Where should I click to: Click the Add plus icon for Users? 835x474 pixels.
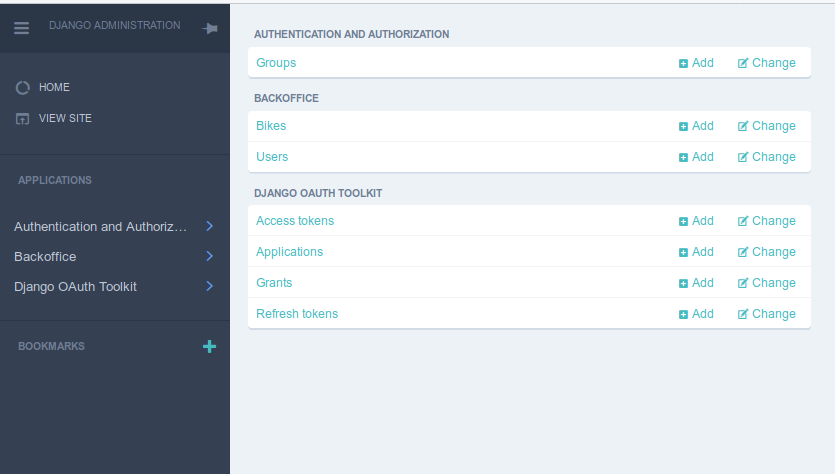pyautogui.click(x=683, y=157)
